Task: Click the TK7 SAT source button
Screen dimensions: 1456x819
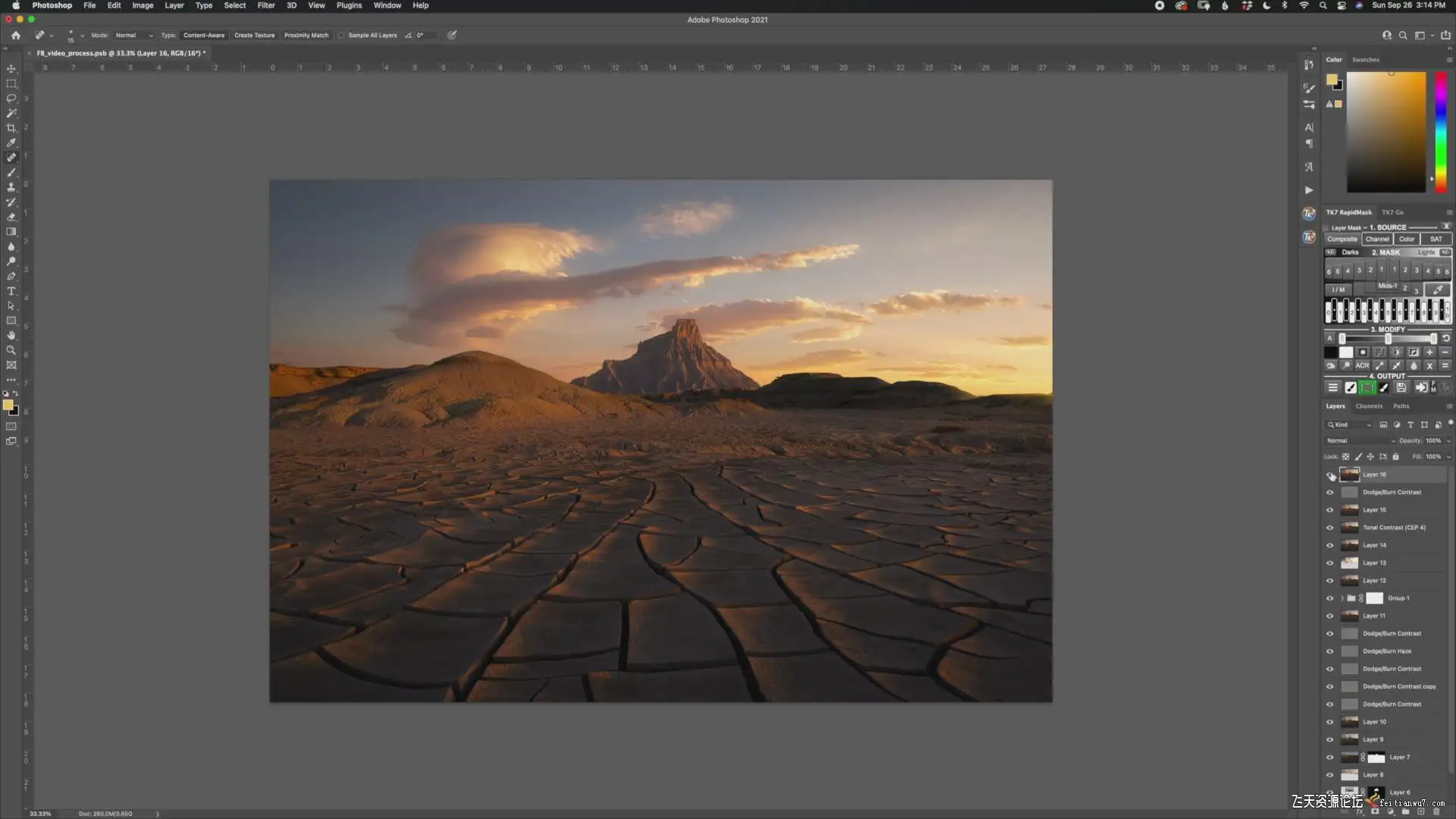Action: click(1436, 239)
